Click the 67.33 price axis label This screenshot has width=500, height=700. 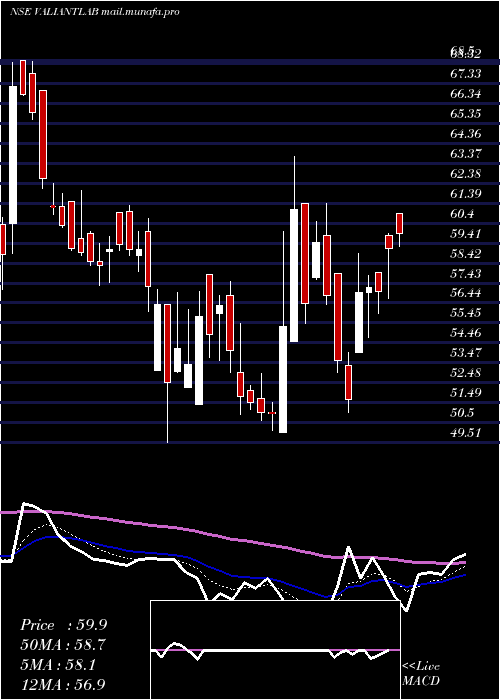pos(466,73)
